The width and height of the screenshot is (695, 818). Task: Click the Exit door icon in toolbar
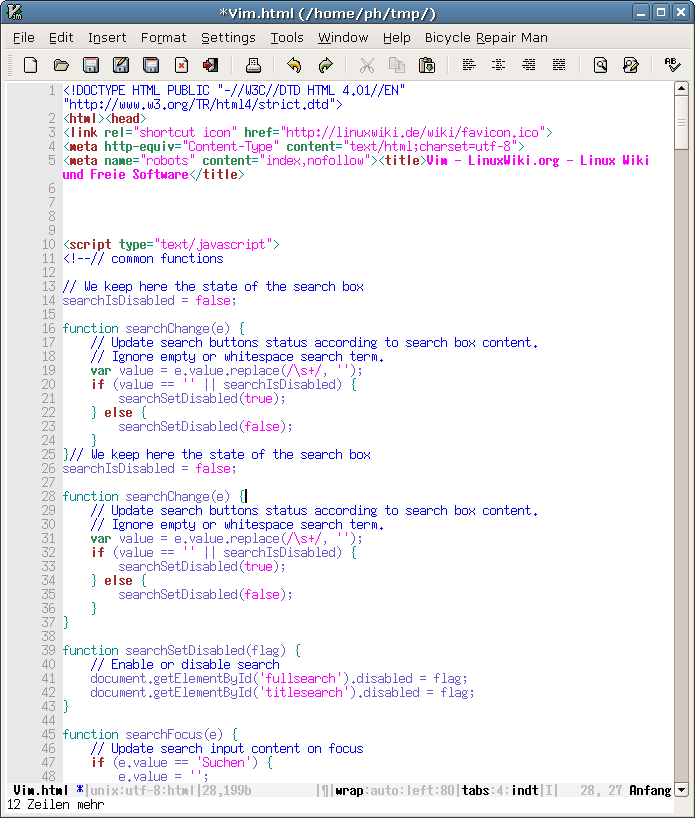tap(210, 66)
